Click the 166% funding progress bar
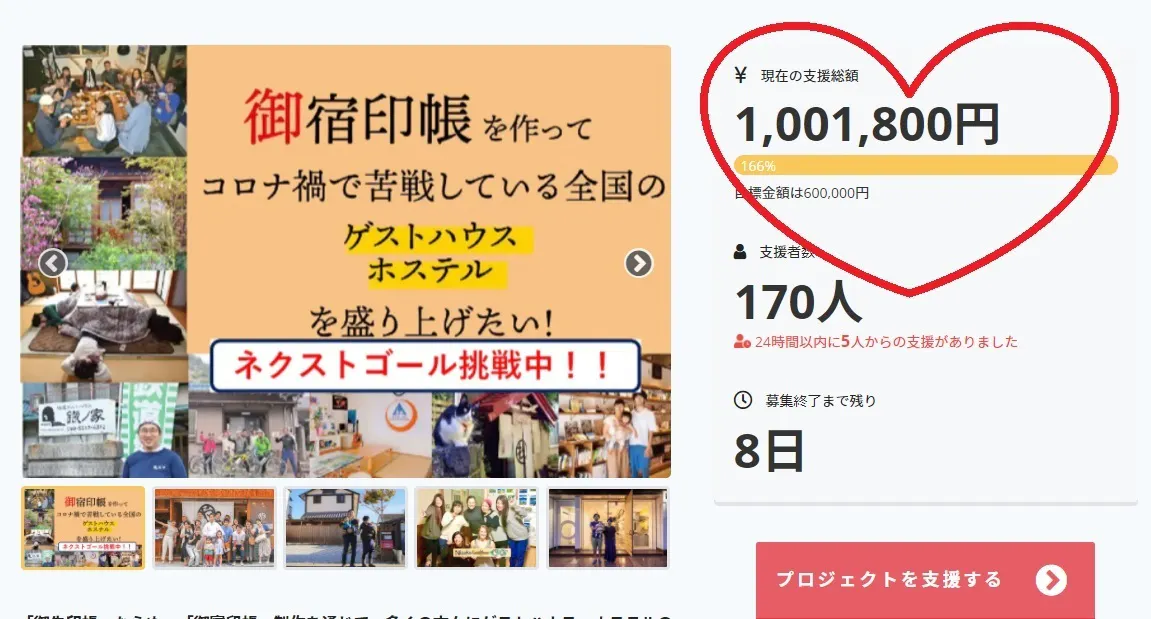Viewport: 1151px width, 619px height. tap(926, 165)
